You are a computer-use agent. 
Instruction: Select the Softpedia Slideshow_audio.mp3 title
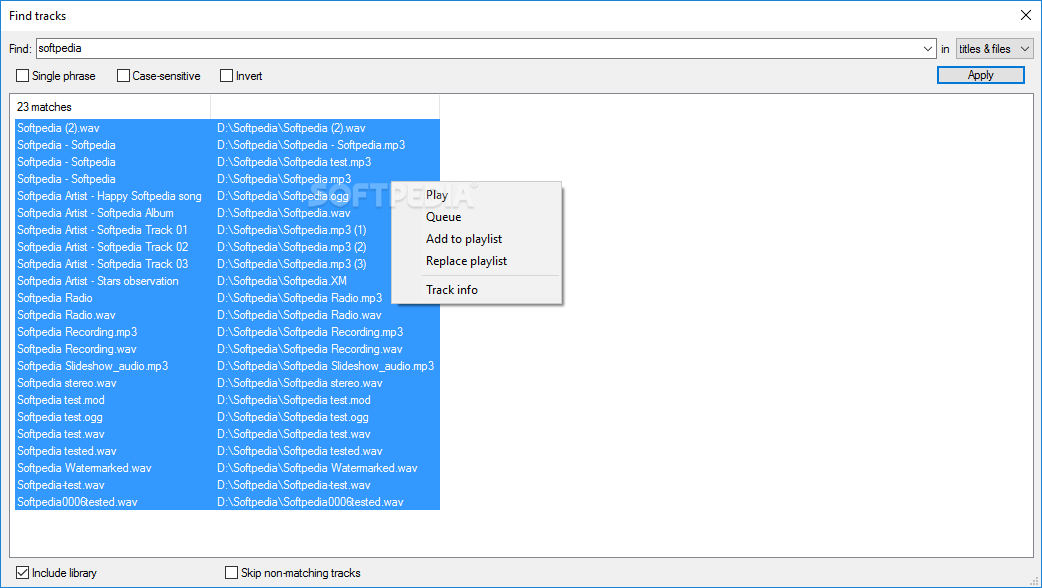coord(92,365)
